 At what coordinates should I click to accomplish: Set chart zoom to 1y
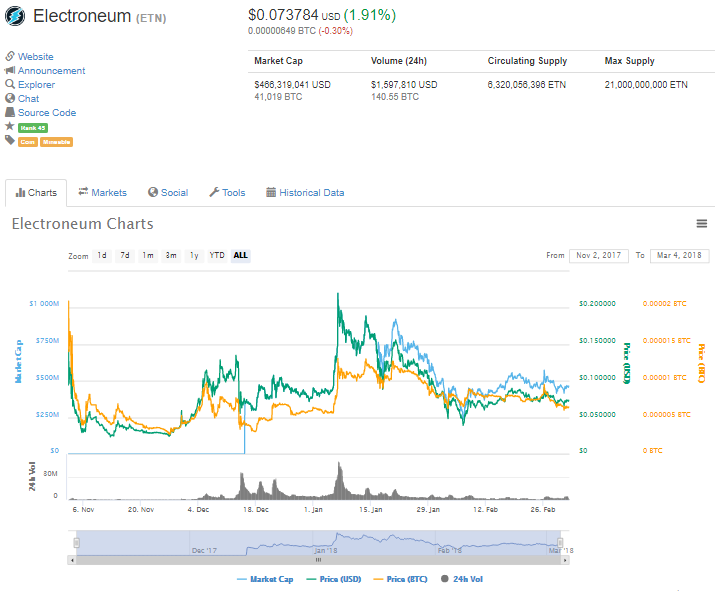coord(194,255)
